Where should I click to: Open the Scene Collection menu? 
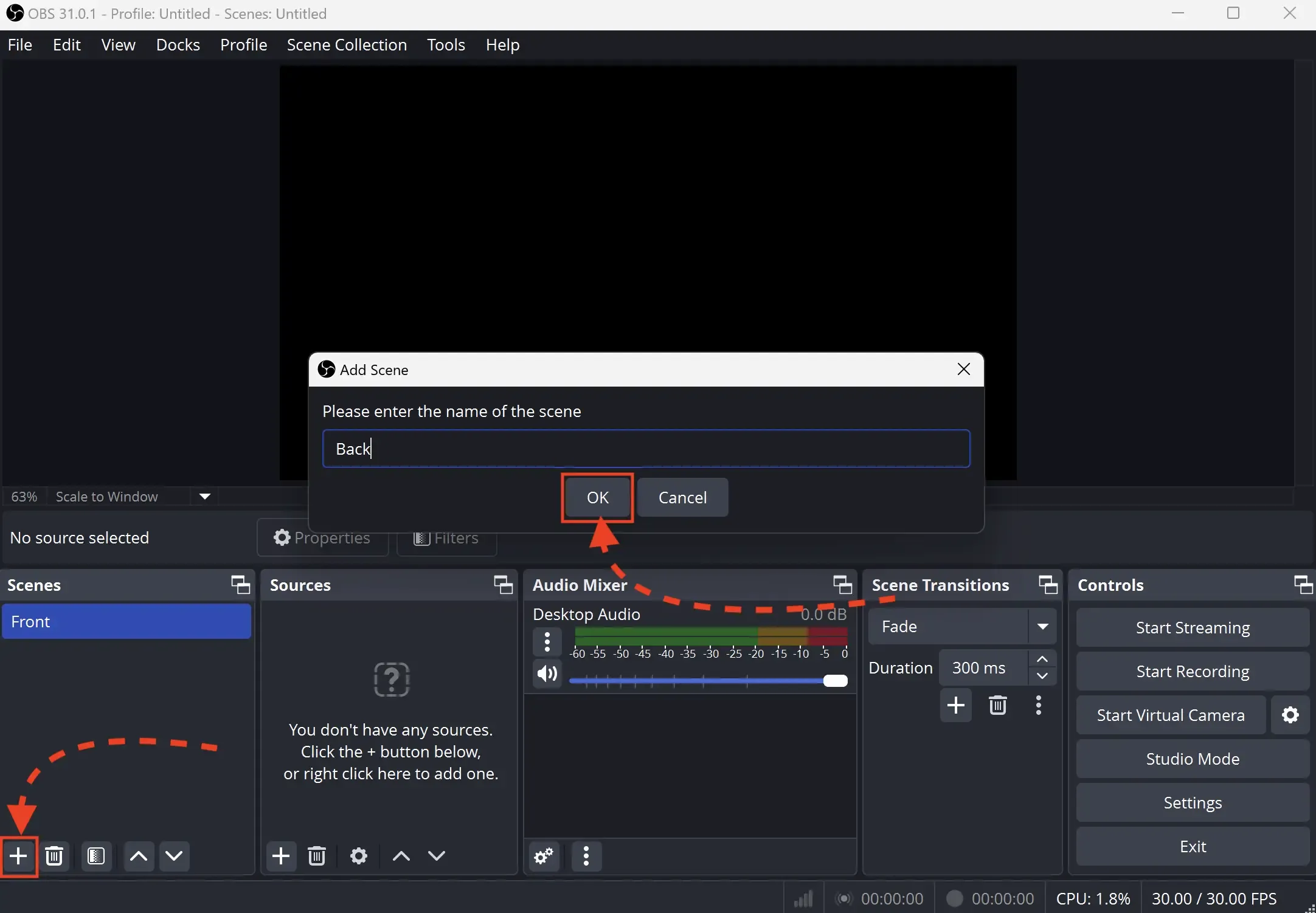click(346, 44)
